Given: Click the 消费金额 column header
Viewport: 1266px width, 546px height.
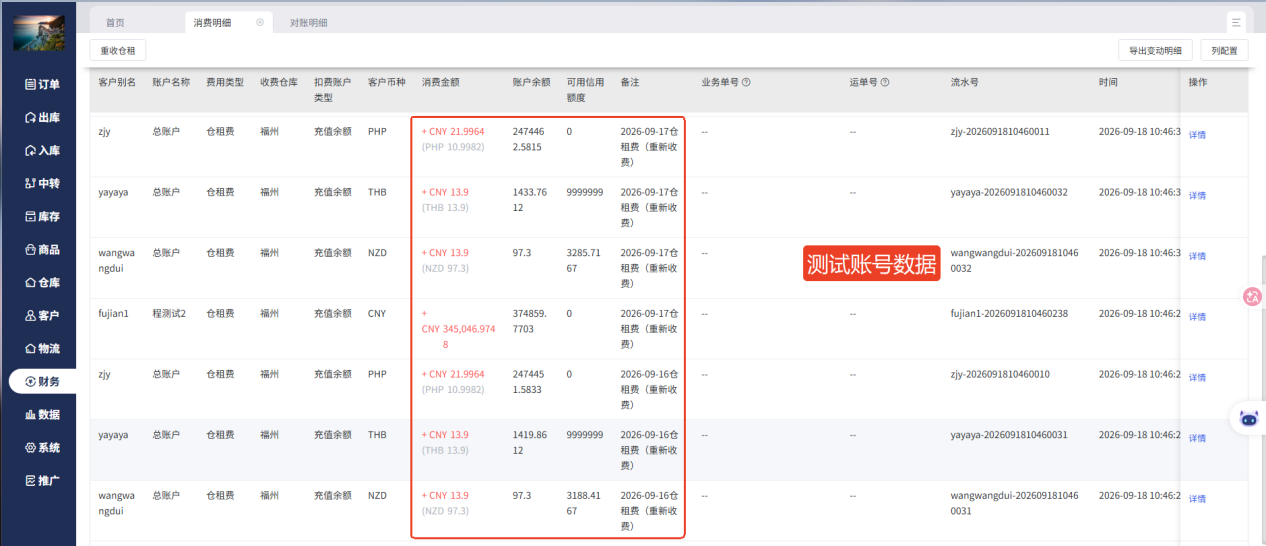Looking at the screenshot, I should (441, 82).
